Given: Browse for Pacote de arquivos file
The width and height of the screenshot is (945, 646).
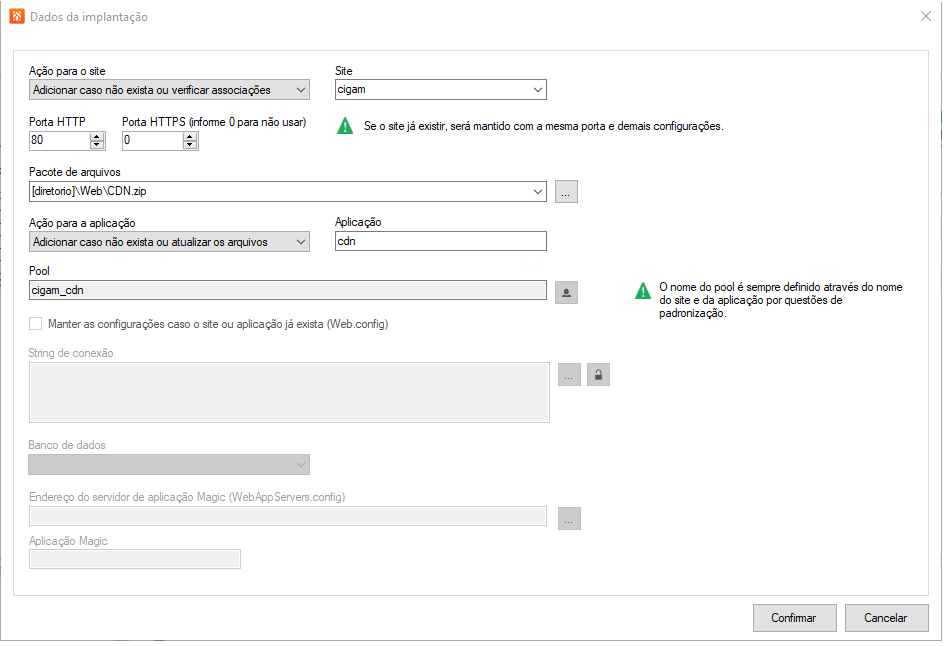Looking at the screenshot, I should [566, 191].
